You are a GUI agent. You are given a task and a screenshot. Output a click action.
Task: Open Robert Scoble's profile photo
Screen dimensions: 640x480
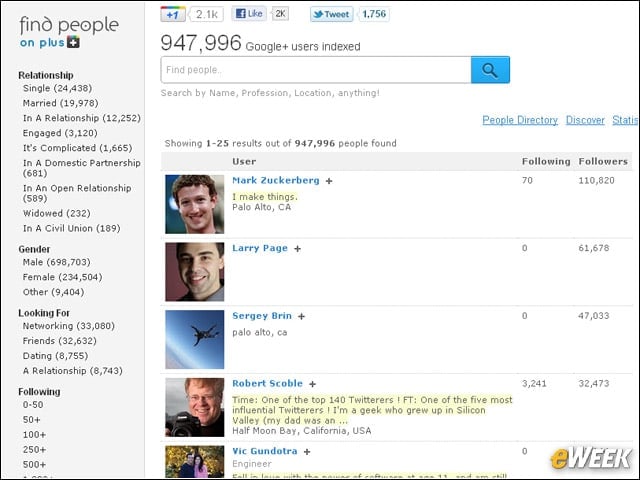point(195,407)
